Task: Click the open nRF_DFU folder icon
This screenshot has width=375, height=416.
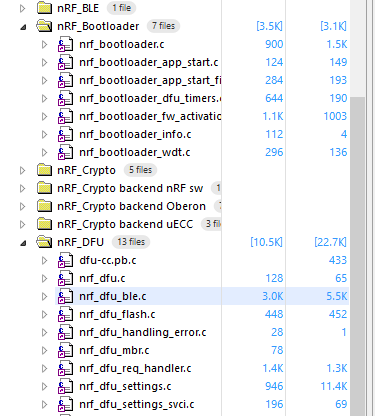Action: tap(44, 242)
